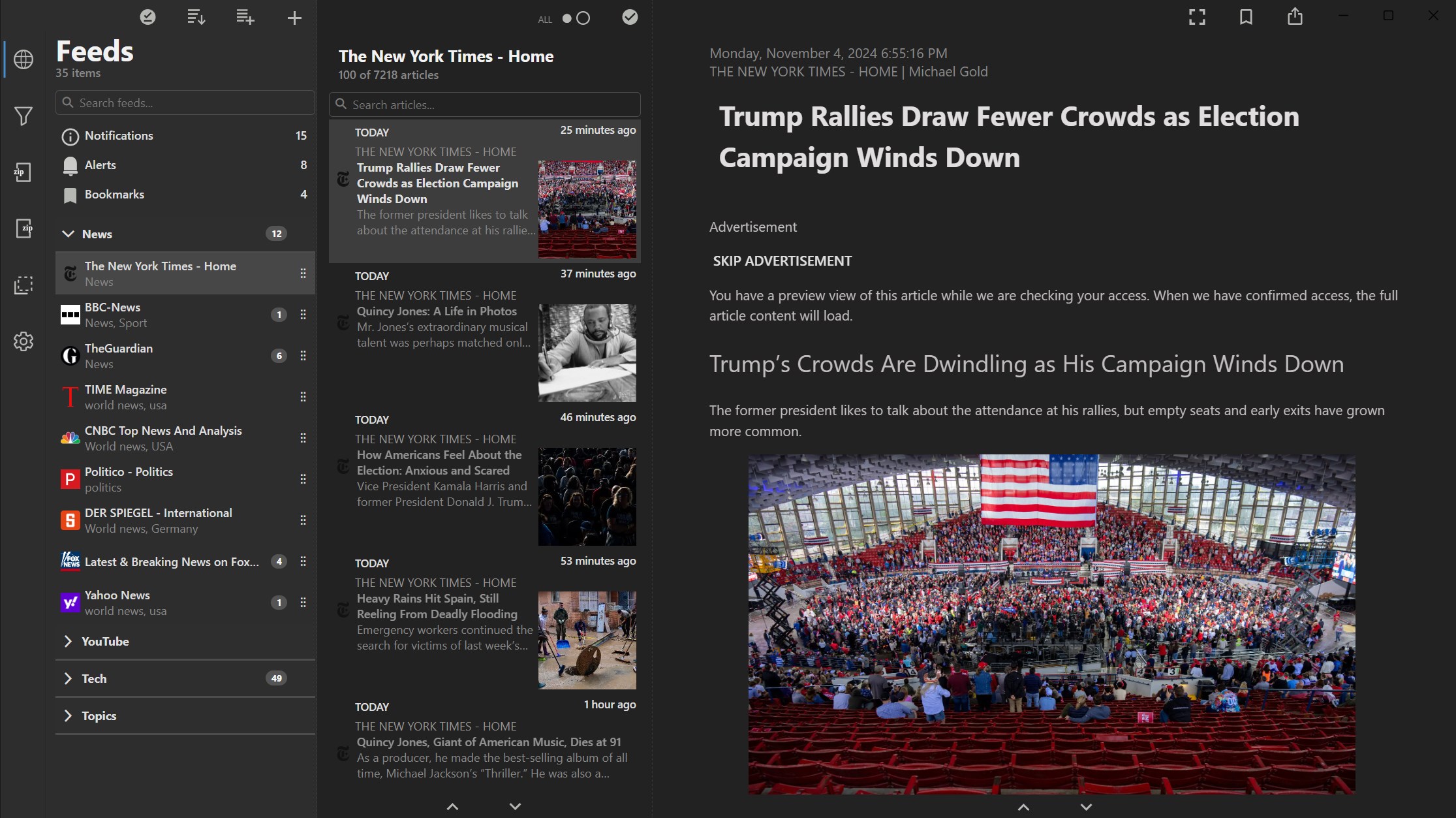Open the settings gear in sidebar

tap(23, 341)
